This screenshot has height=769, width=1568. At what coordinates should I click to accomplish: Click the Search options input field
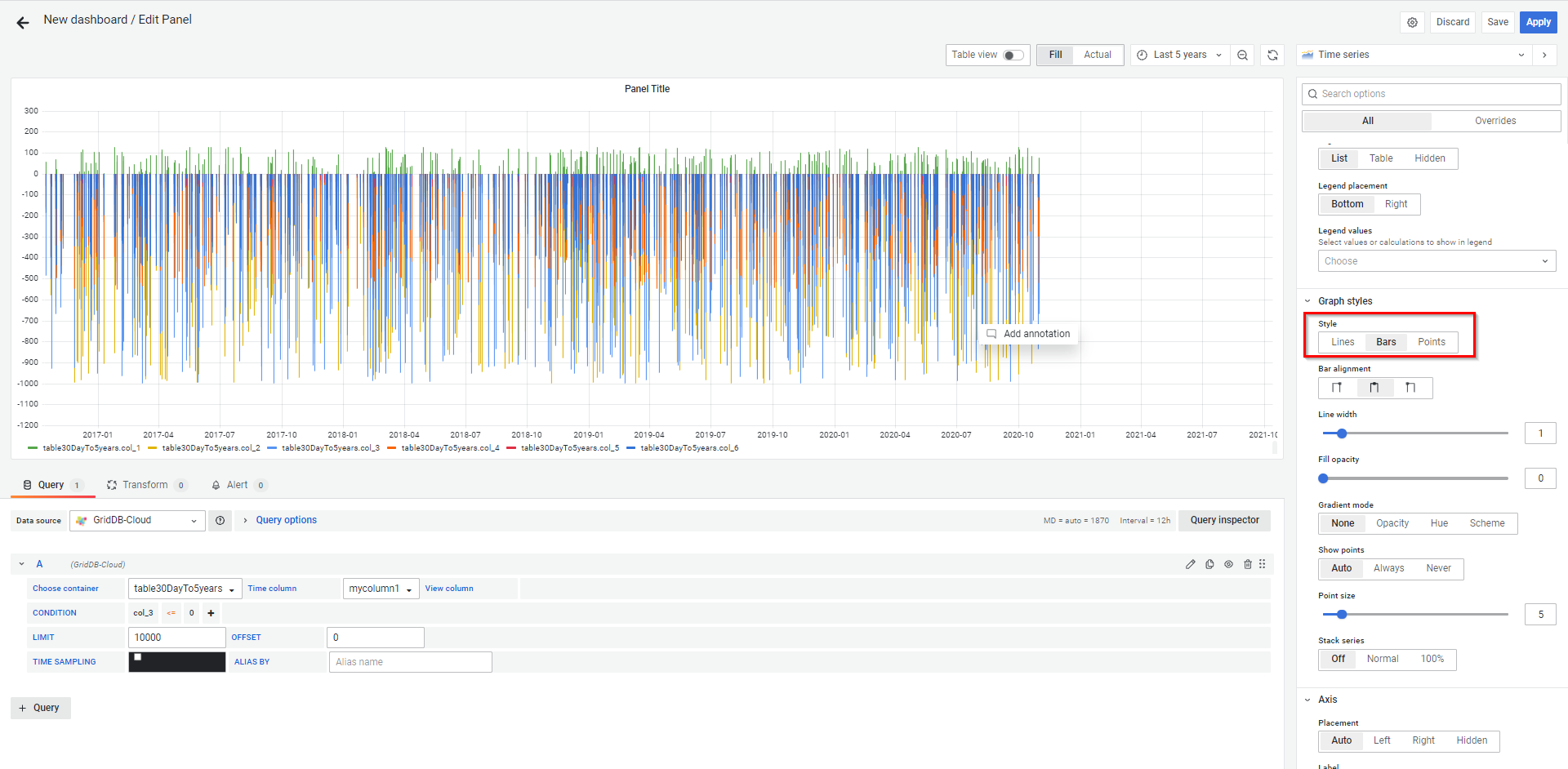[x=1431, y=94]
